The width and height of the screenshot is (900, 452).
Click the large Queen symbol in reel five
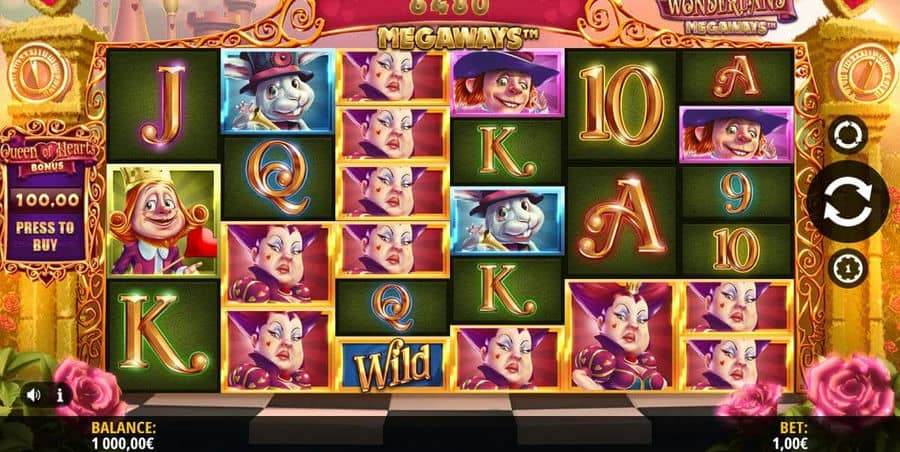[622, 335]
